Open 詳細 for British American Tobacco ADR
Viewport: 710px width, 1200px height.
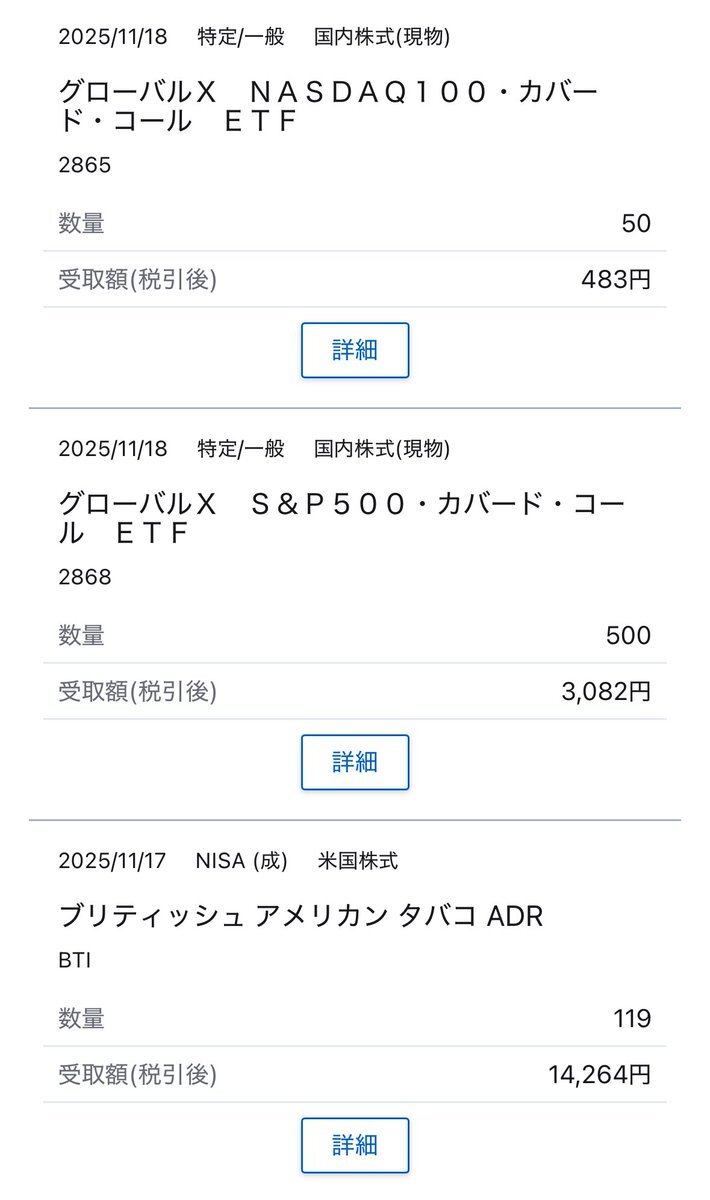click(x=355, y=1145)
